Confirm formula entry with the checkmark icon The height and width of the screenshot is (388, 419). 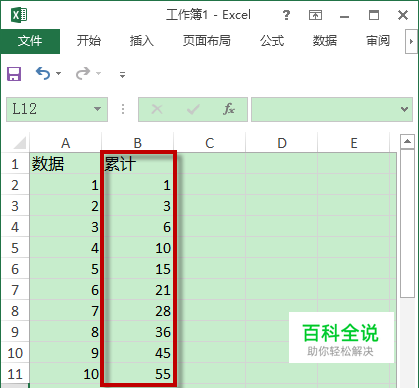point(193,109)
